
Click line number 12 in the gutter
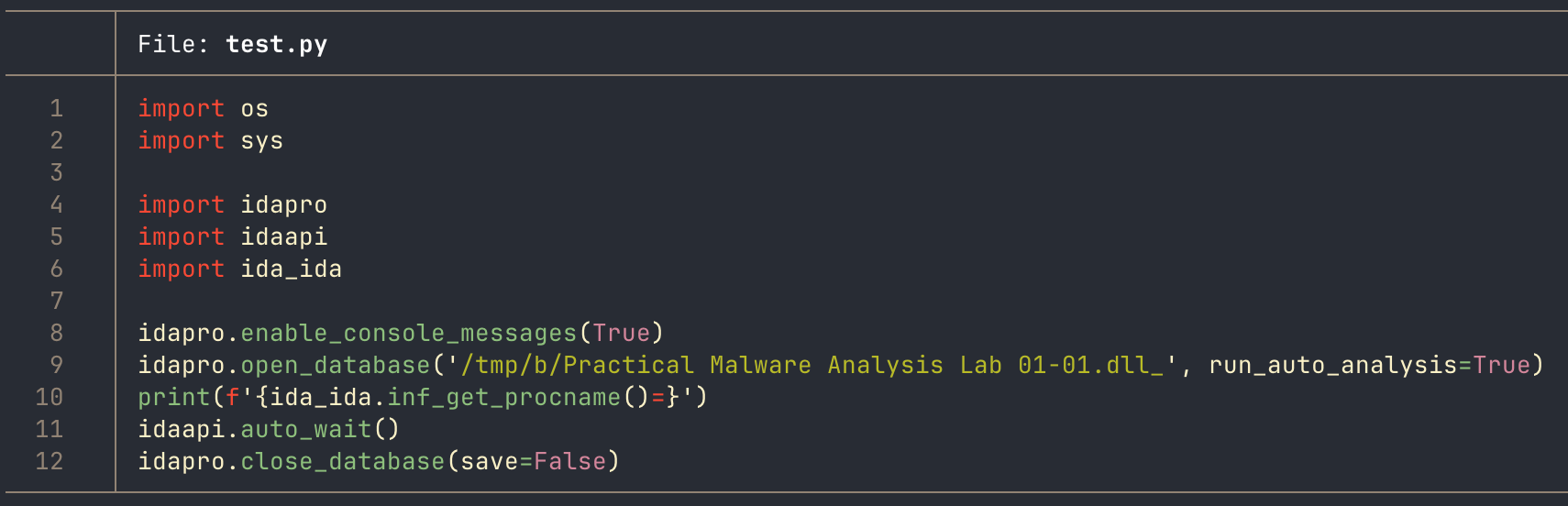pos(49,461)
